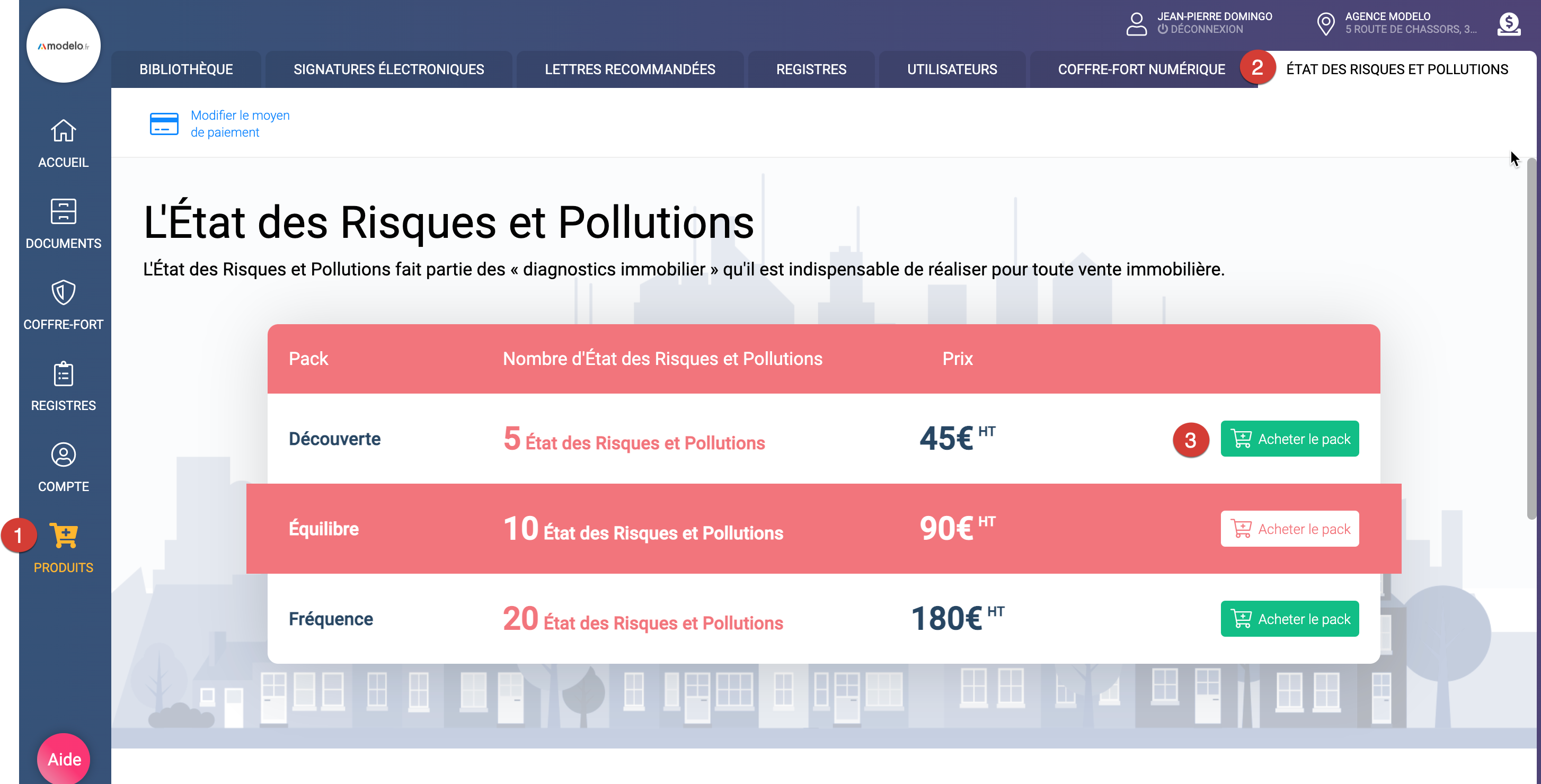Click the modelo.fr logo
This screenshot has width=1541, height=784.
pyautogui.click(x=64, y=46)
